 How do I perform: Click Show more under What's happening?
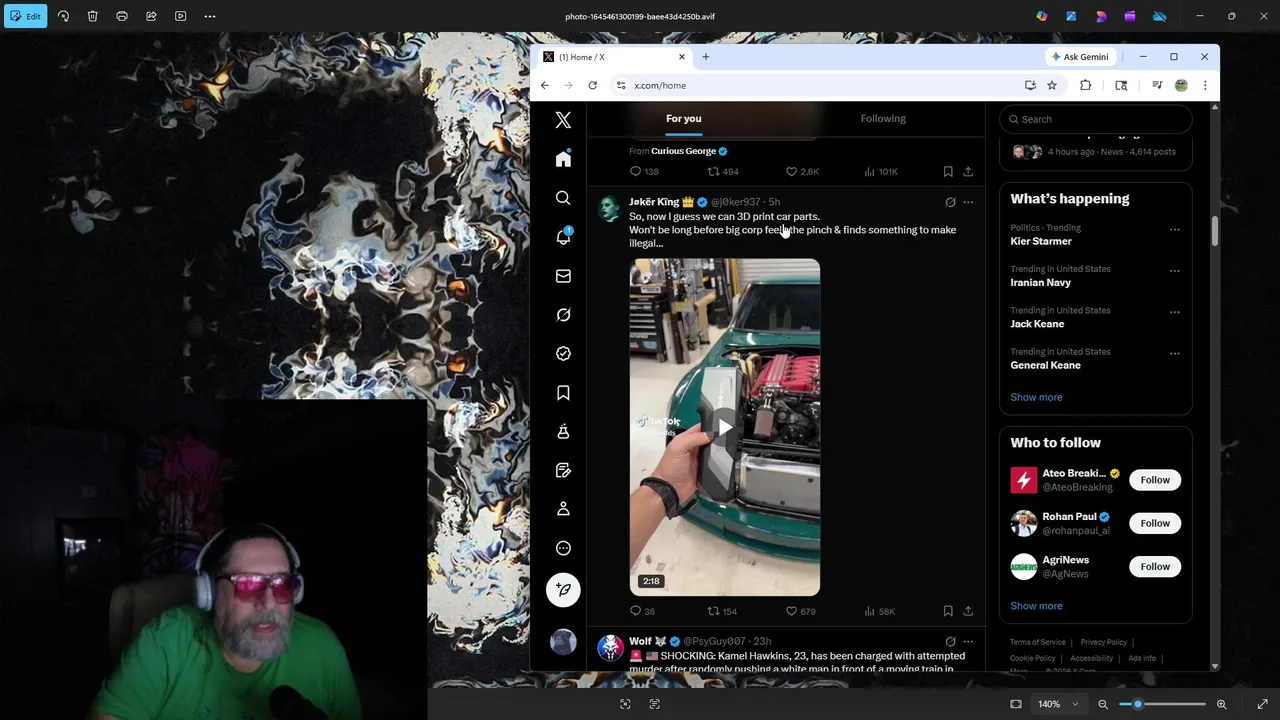pyautogui.click(x=1036, y=397)
